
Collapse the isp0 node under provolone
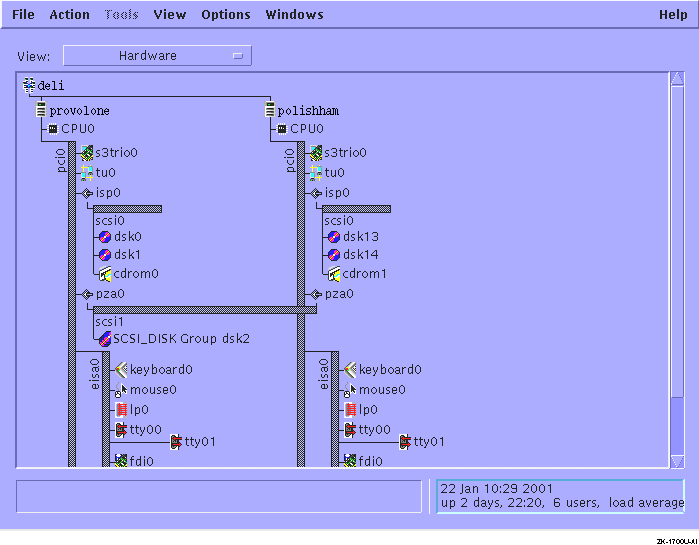click(x=88, y=193)
